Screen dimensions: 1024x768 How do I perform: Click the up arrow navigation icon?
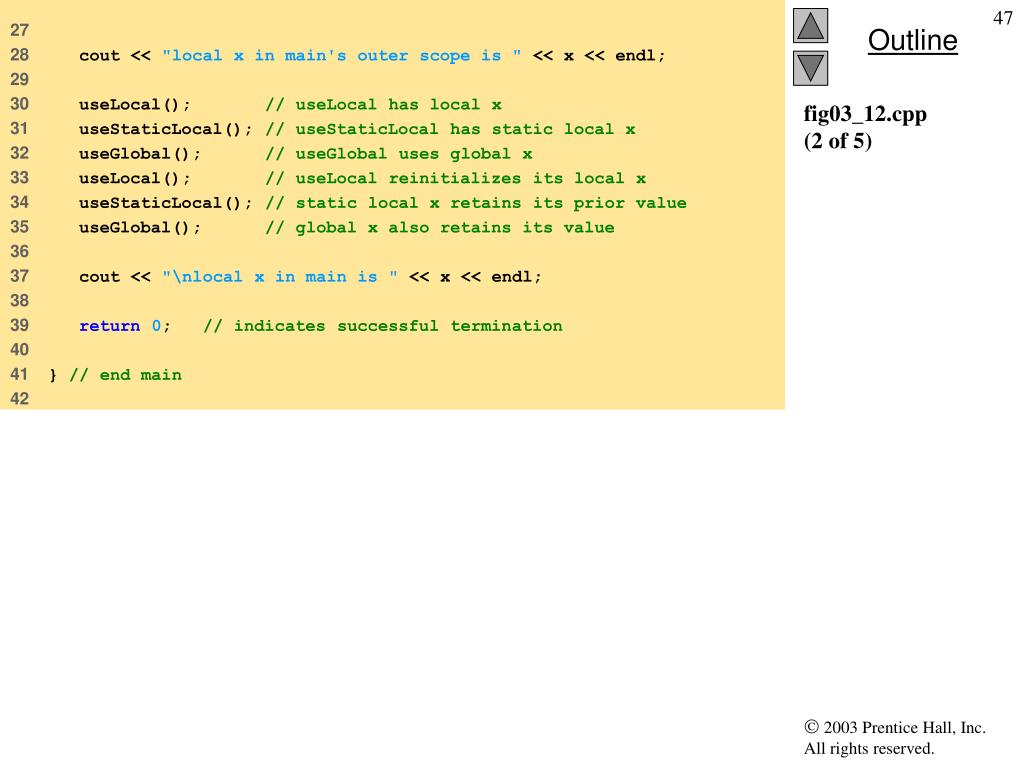(x=810, y=25)
